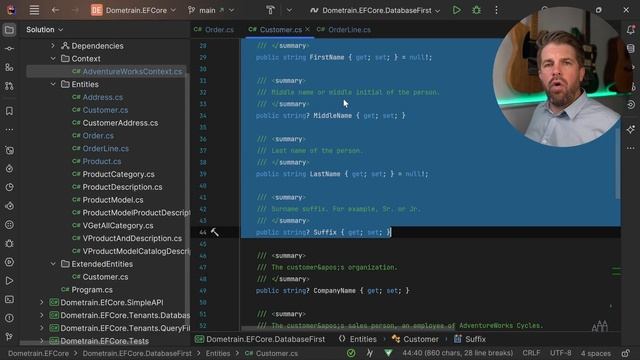Change the UTF-8 file encoding
This screenshot has width=640, height=360.
pyautogui.click(x=560, y=353)
